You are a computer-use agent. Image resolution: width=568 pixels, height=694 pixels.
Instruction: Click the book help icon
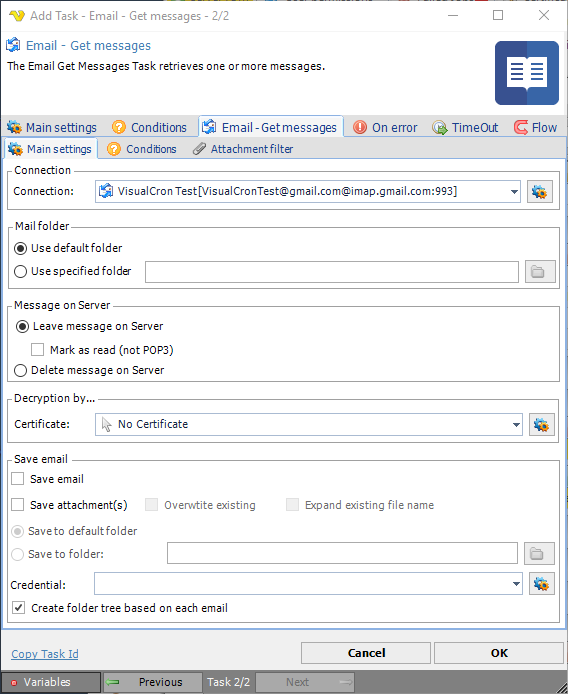click(527, 73)
